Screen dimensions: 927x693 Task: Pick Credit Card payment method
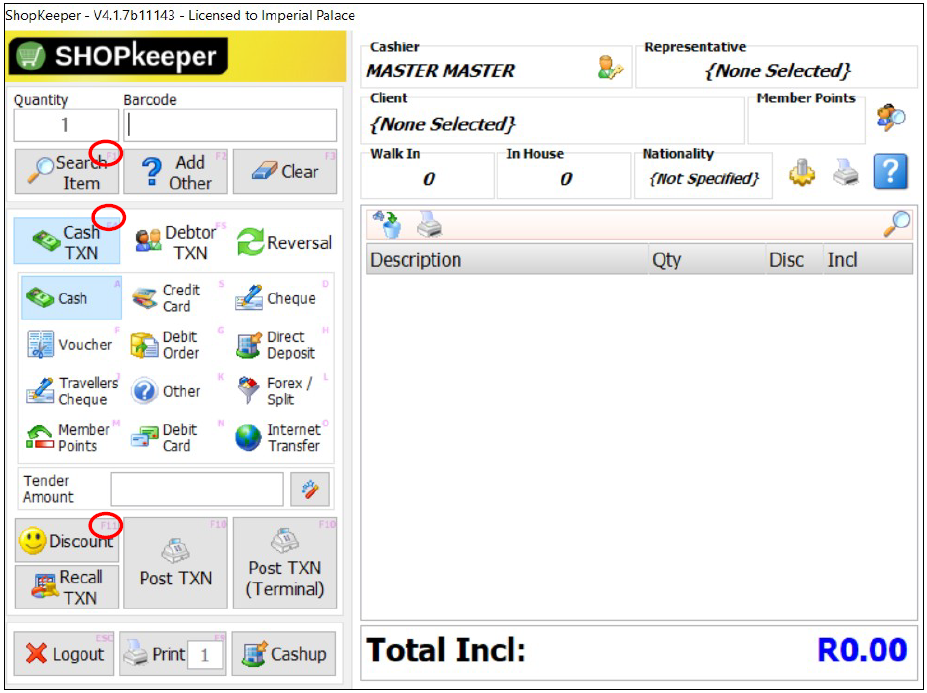pyautogui.click(x=176, y=298)
